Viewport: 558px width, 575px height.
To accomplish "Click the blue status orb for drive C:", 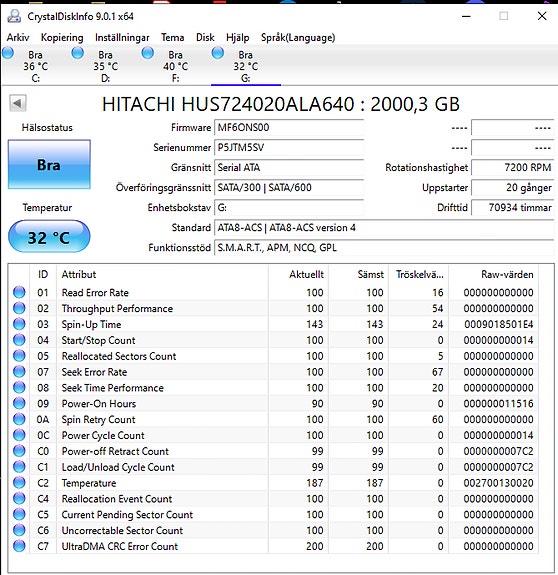I will pos(8,53).
